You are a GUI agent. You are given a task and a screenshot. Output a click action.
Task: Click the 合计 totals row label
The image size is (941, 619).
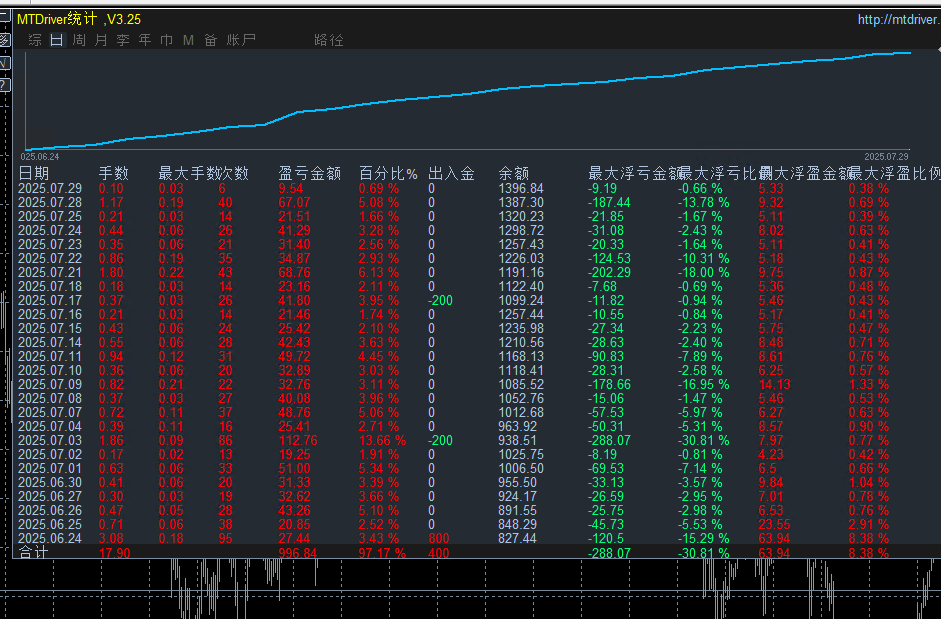pos(34,552)
